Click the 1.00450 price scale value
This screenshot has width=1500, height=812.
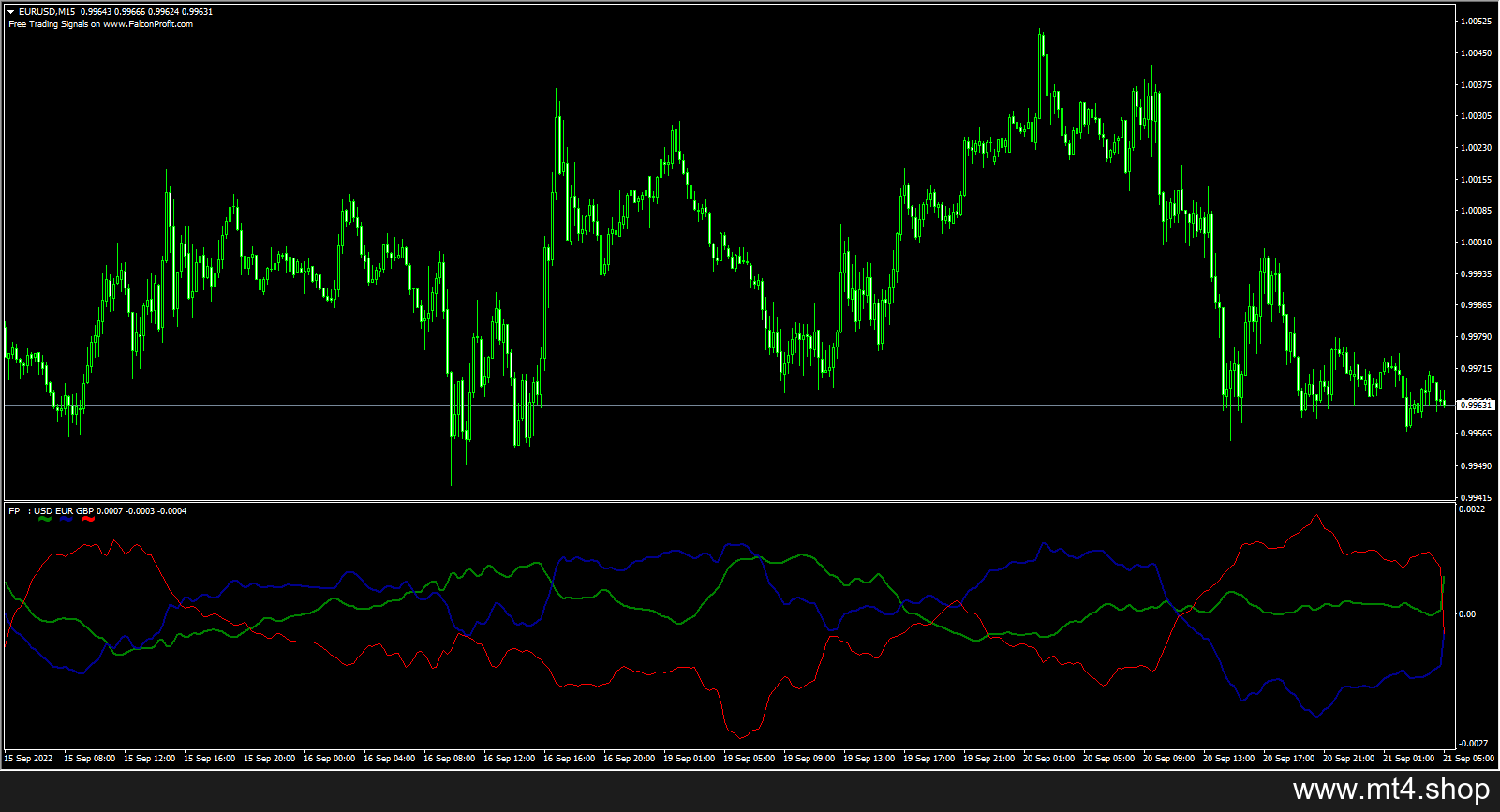coord(1477,53)
